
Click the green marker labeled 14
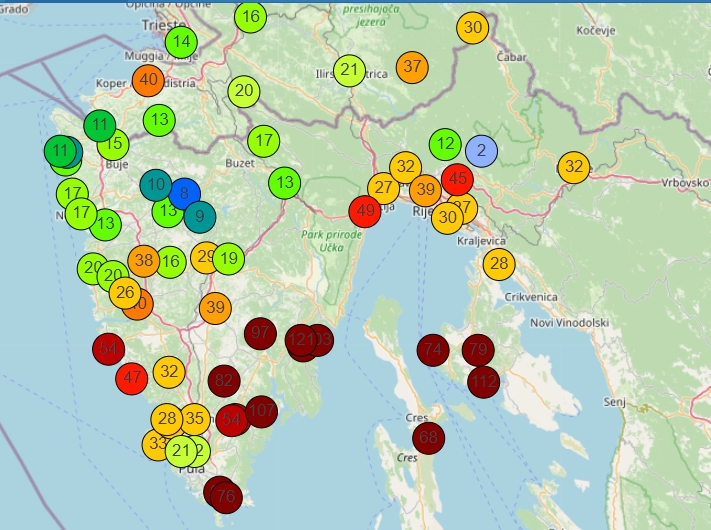point(181,42)
